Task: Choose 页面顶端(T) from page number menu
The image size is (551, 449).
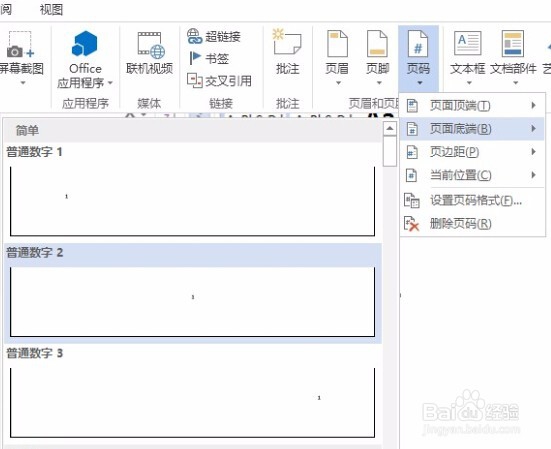Action: (473, 105)
